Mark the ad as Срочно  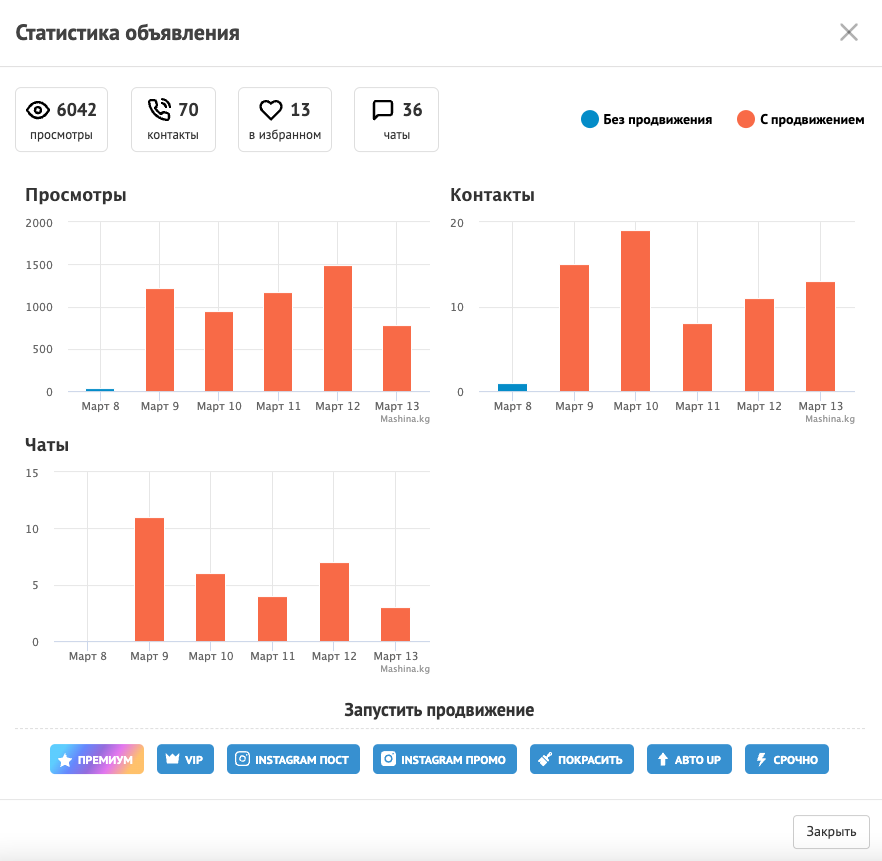pyautogui.click(x=786, y=759)
